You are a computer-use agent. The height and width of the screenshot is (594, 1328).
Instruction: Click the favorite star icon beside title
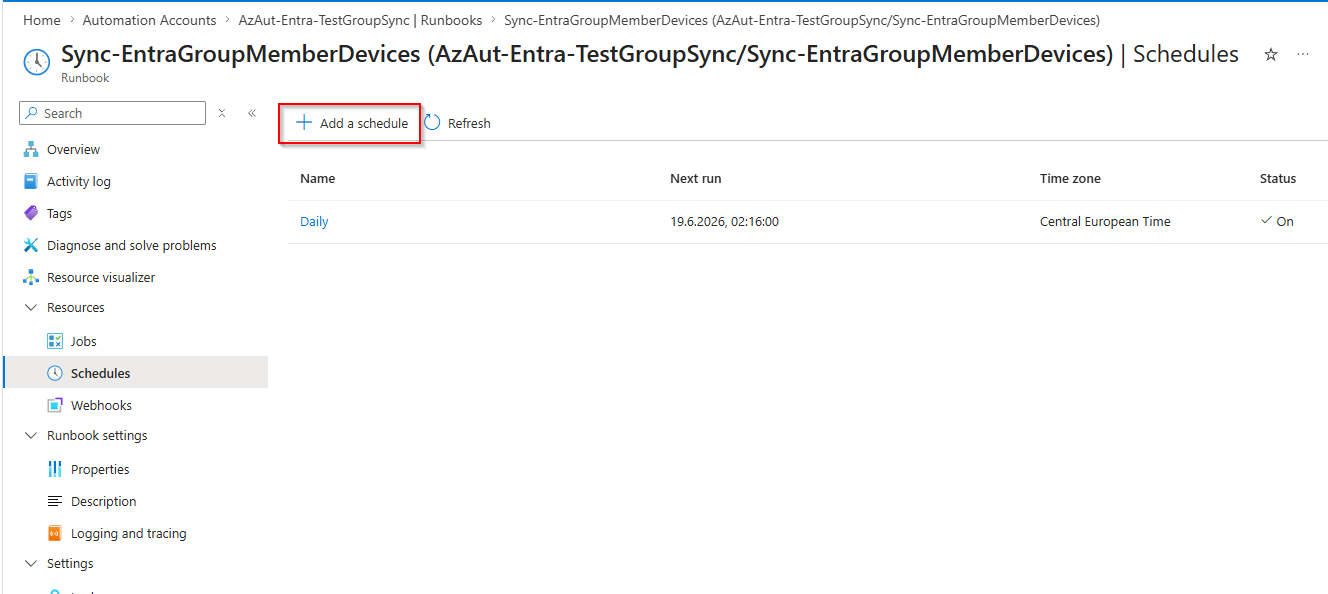[1271, 55]
